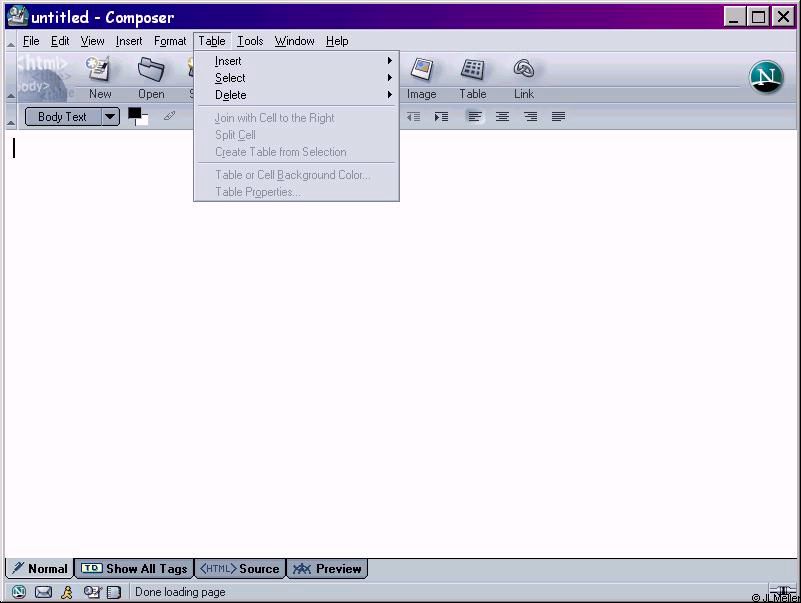
Task: Open the Insert menu in the menu bar
Action: pos(129,41)
